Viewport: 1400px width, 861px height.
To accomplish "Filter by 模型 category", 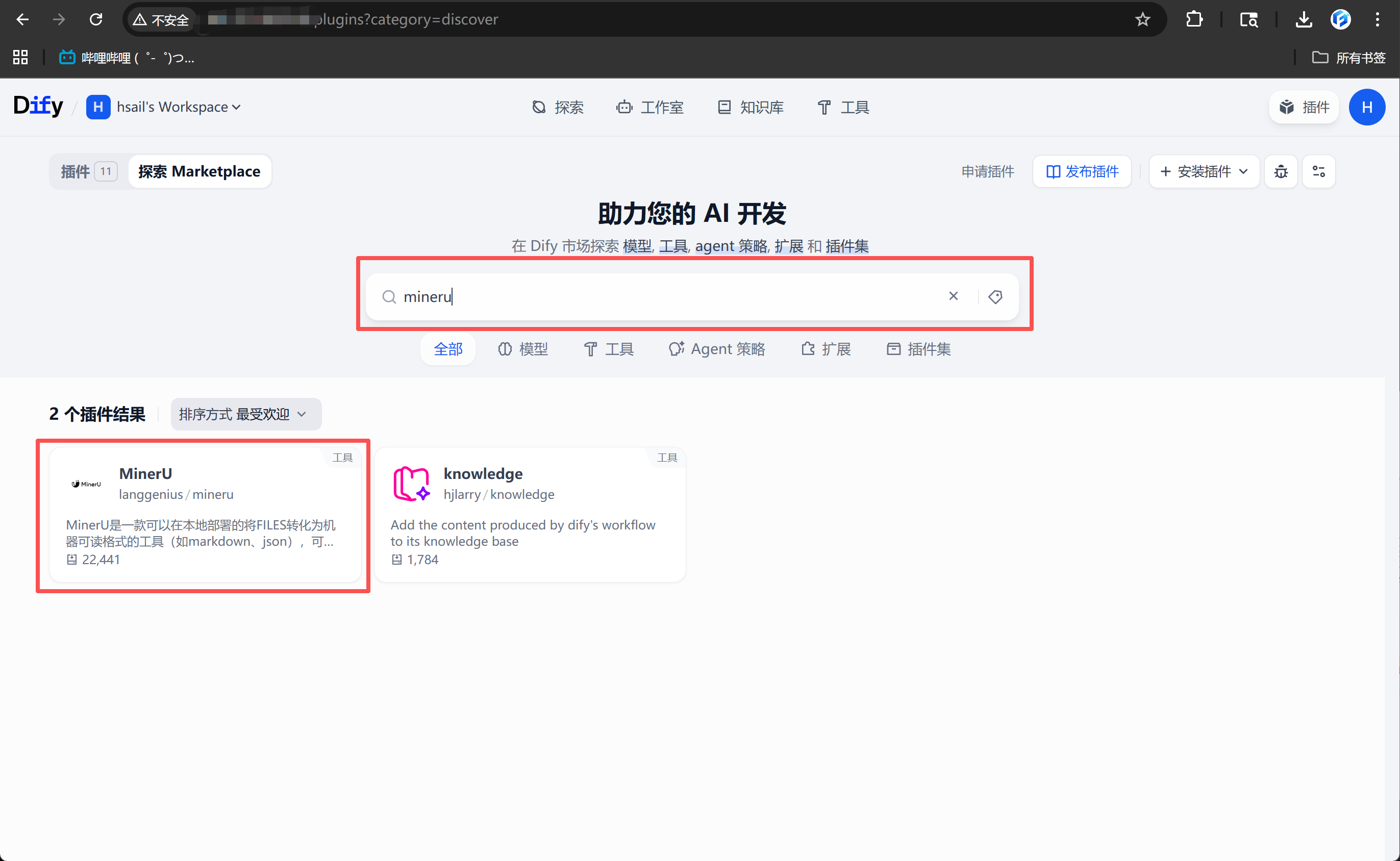I will (x=523, y=349).
